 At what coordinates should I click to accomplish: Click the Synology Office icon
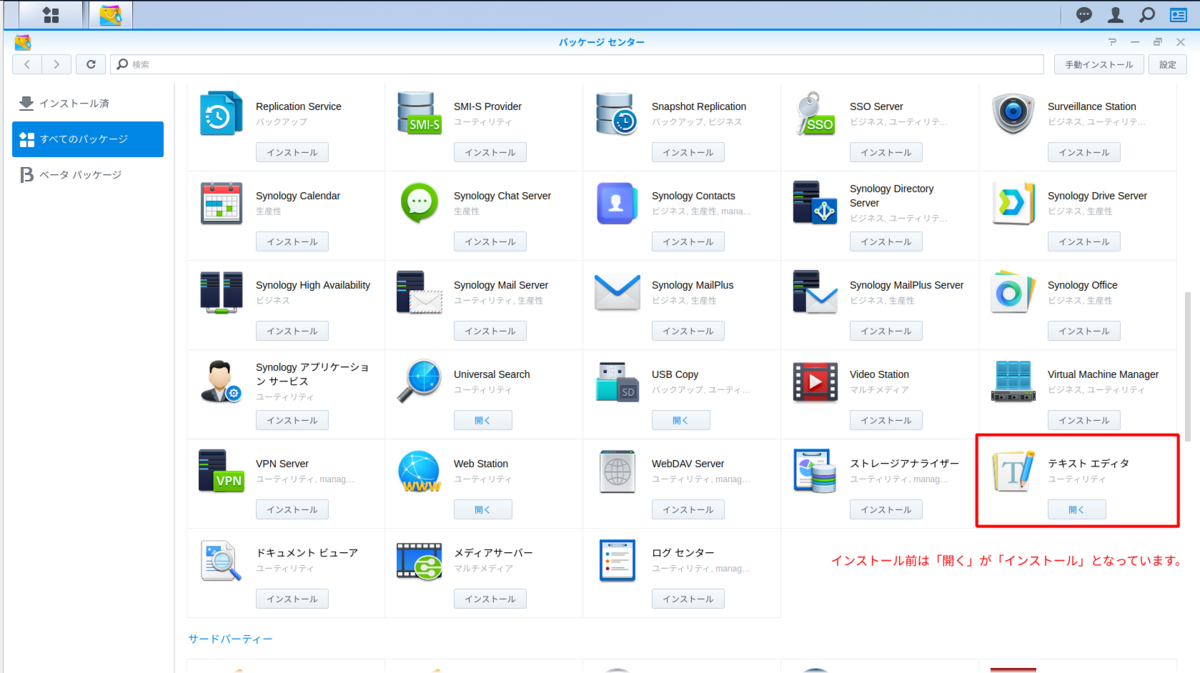(1013, 292)
